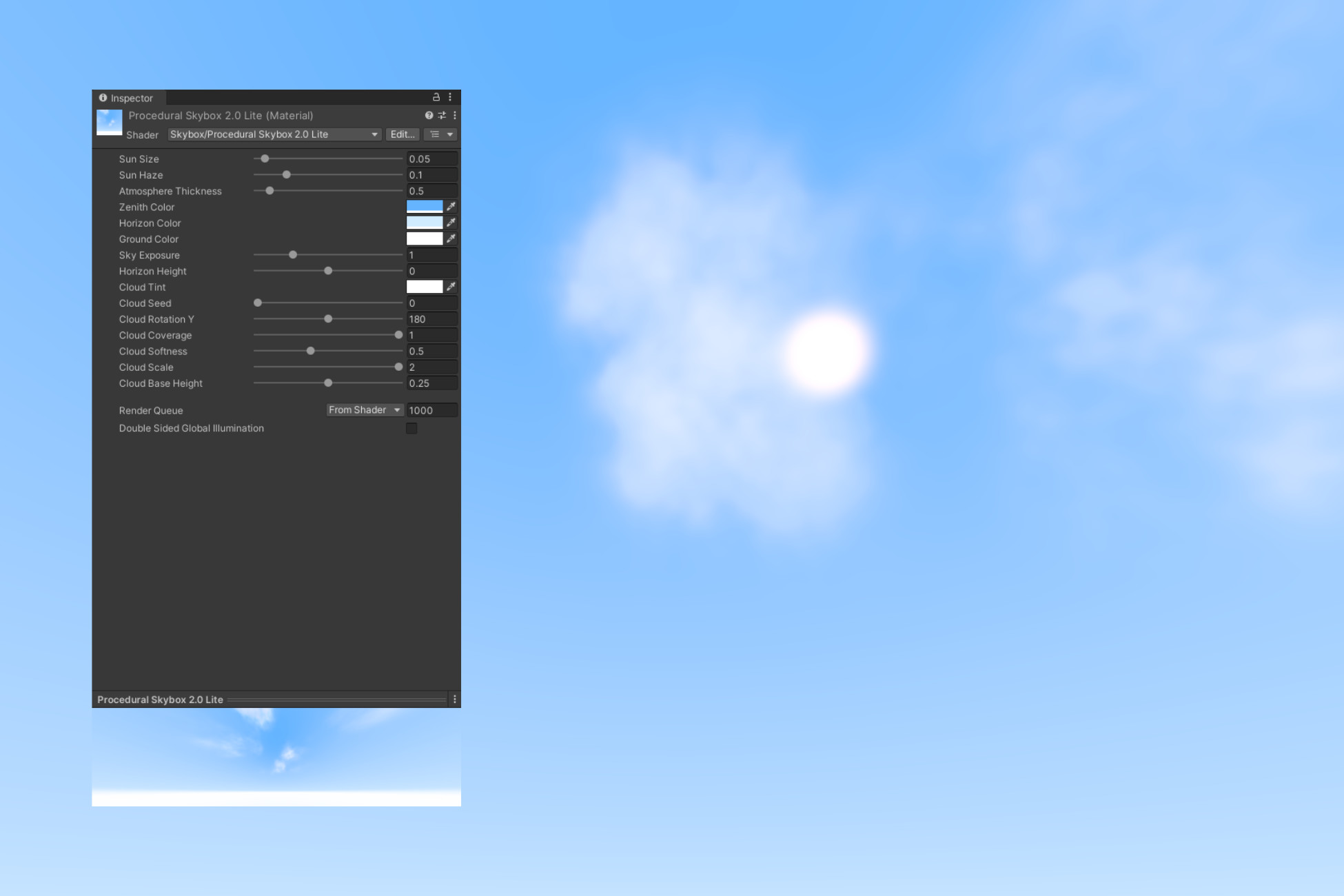The width and height of the screenshot is (1344, 896).
Task: Open the Zenith Color swatch
Action: pyautogui.click(x=425, y=206)
